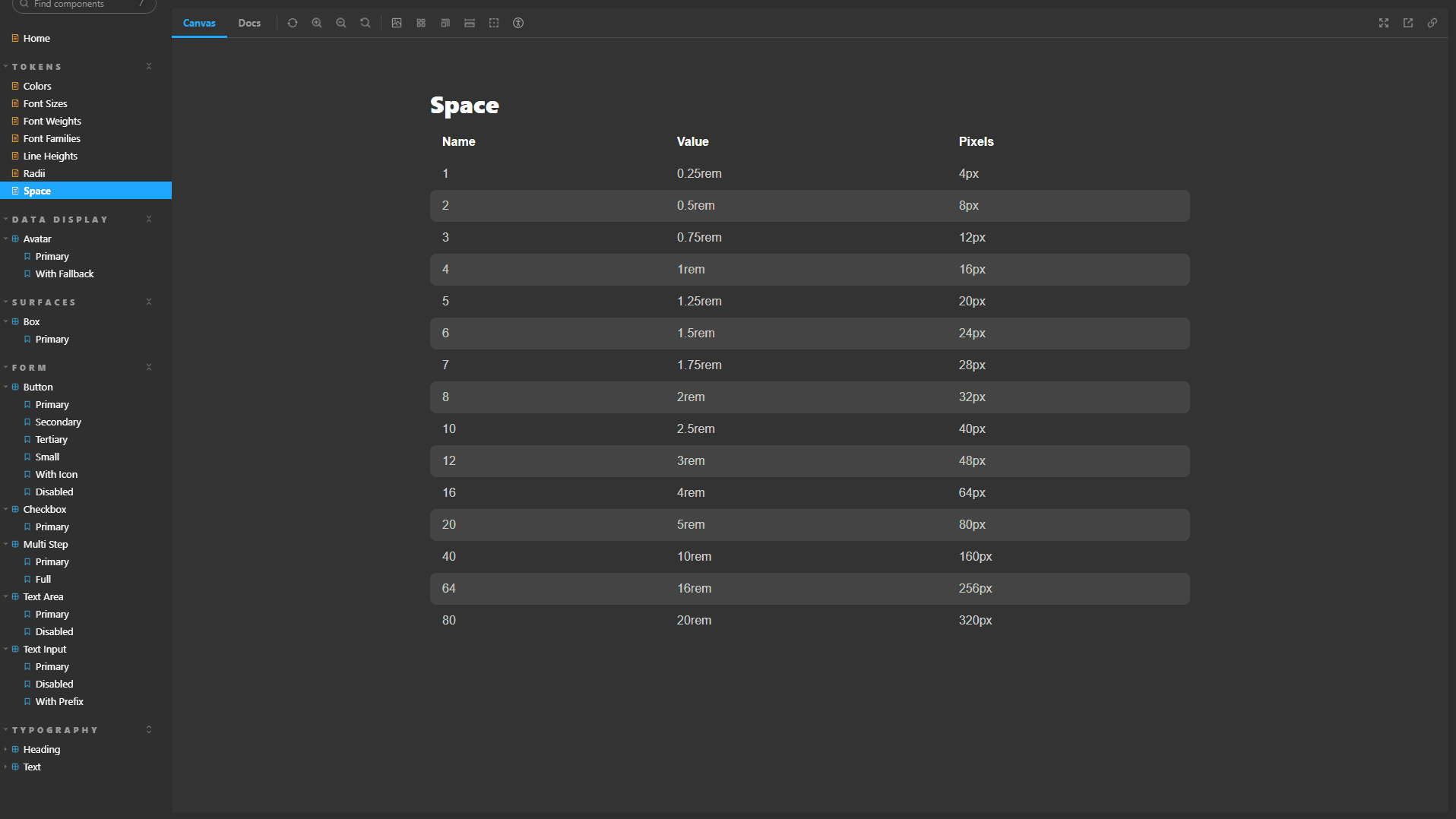Click the Name column header

coord(458,141)
